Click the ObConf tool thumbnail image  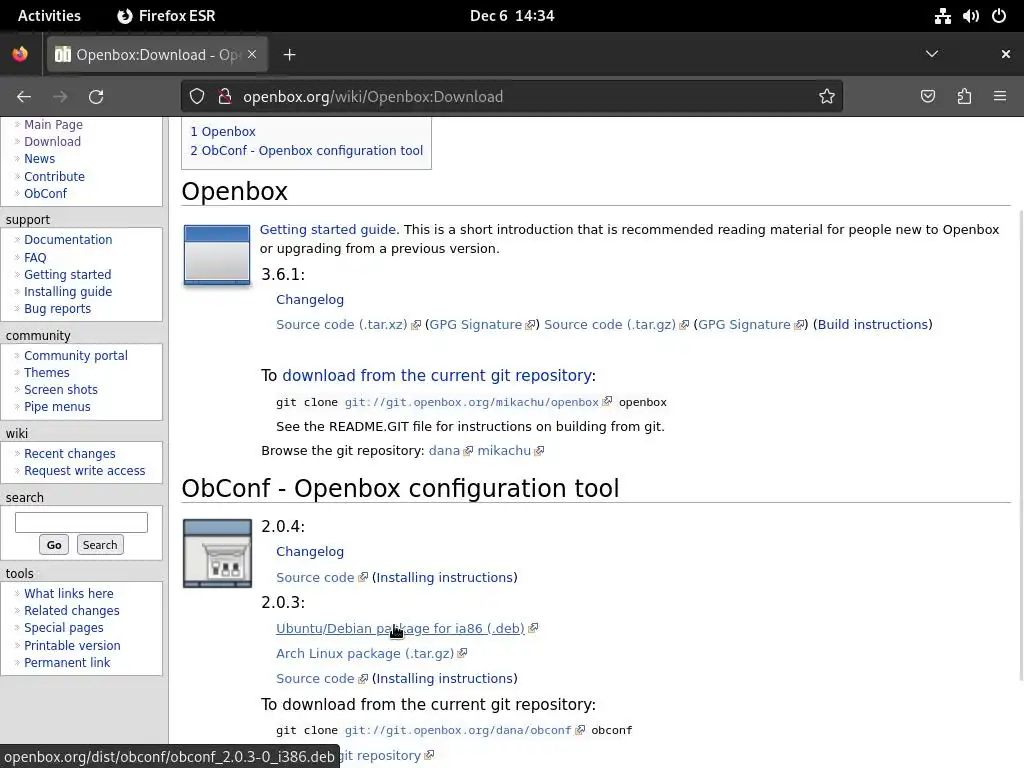point(217,553)
